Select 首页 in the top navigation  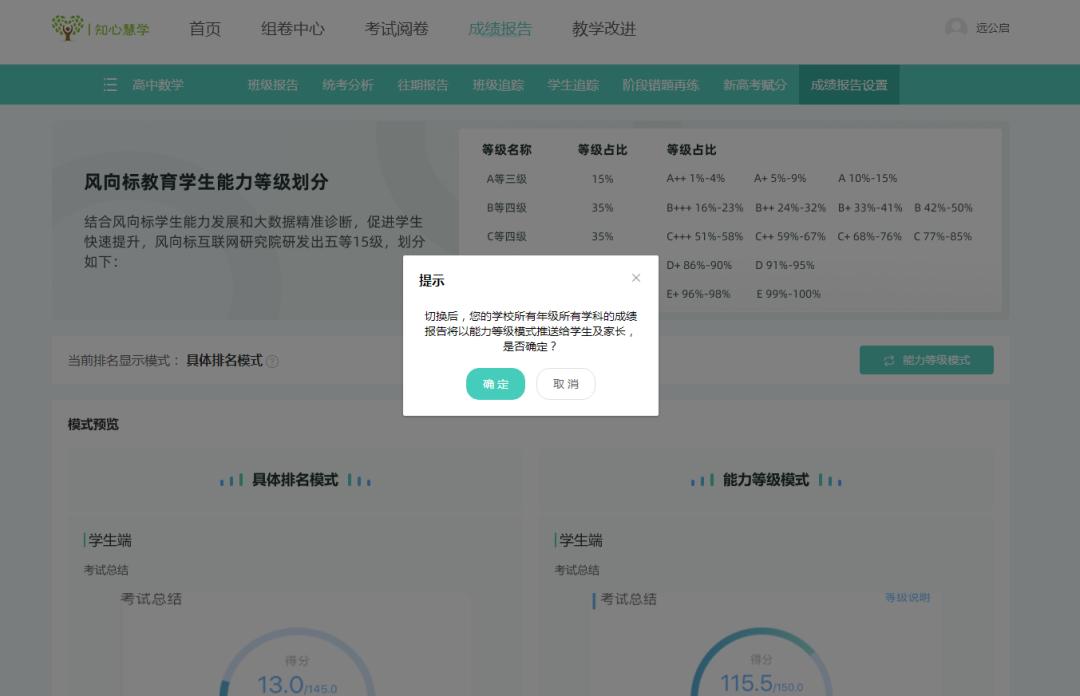(x=204, y=29)
